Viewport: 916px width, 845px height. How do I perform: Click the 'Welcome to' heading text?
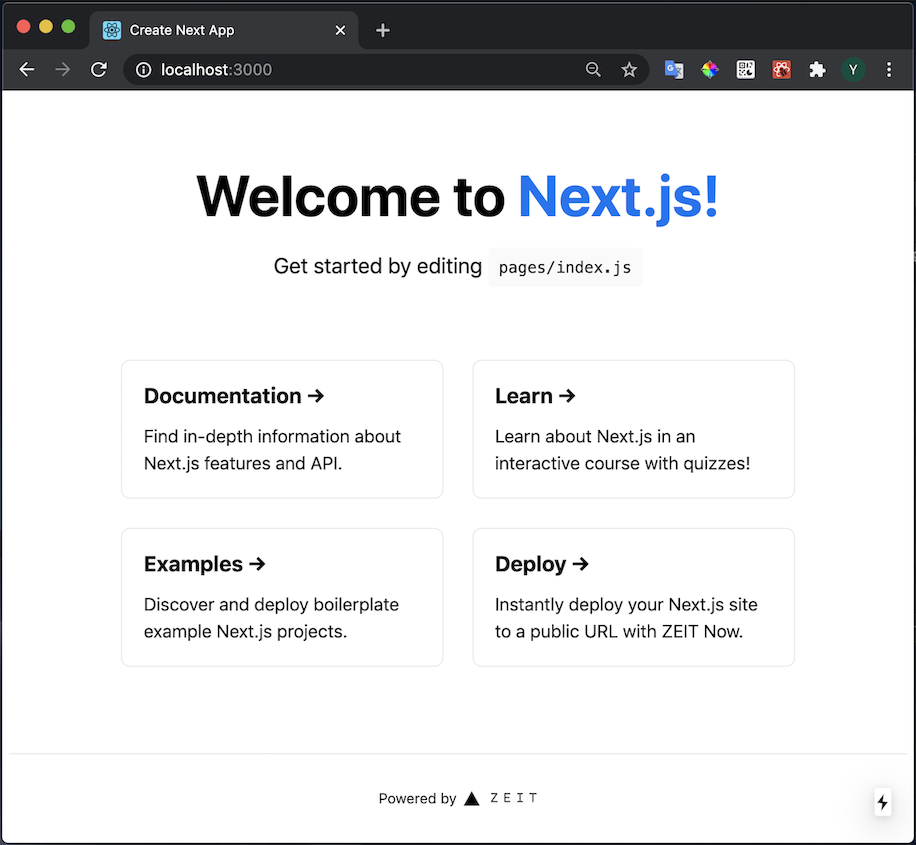click(351, 198)
